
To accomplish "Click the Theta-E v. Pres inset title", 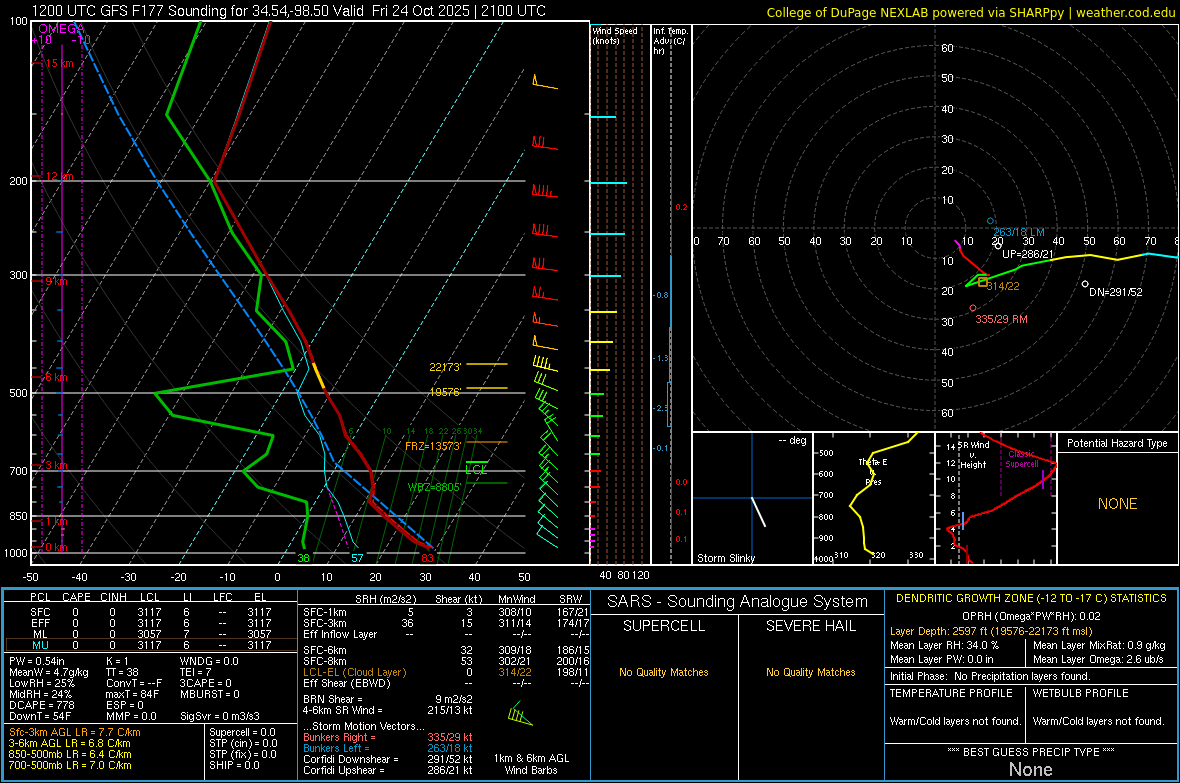I will (x=873, y=471).
